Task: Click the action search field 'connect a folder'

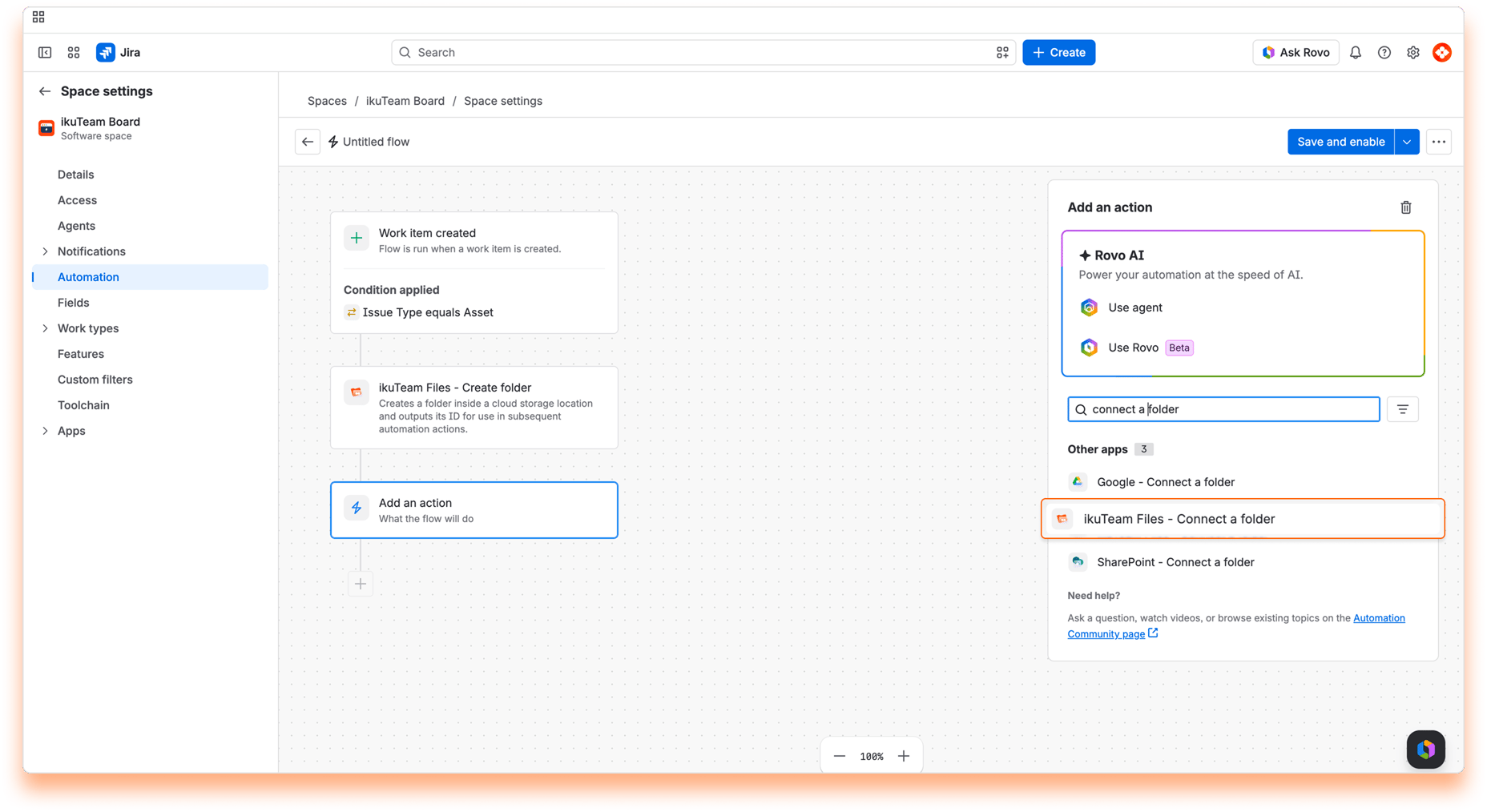Action: pyautogui.click(x=1223, y=409)
